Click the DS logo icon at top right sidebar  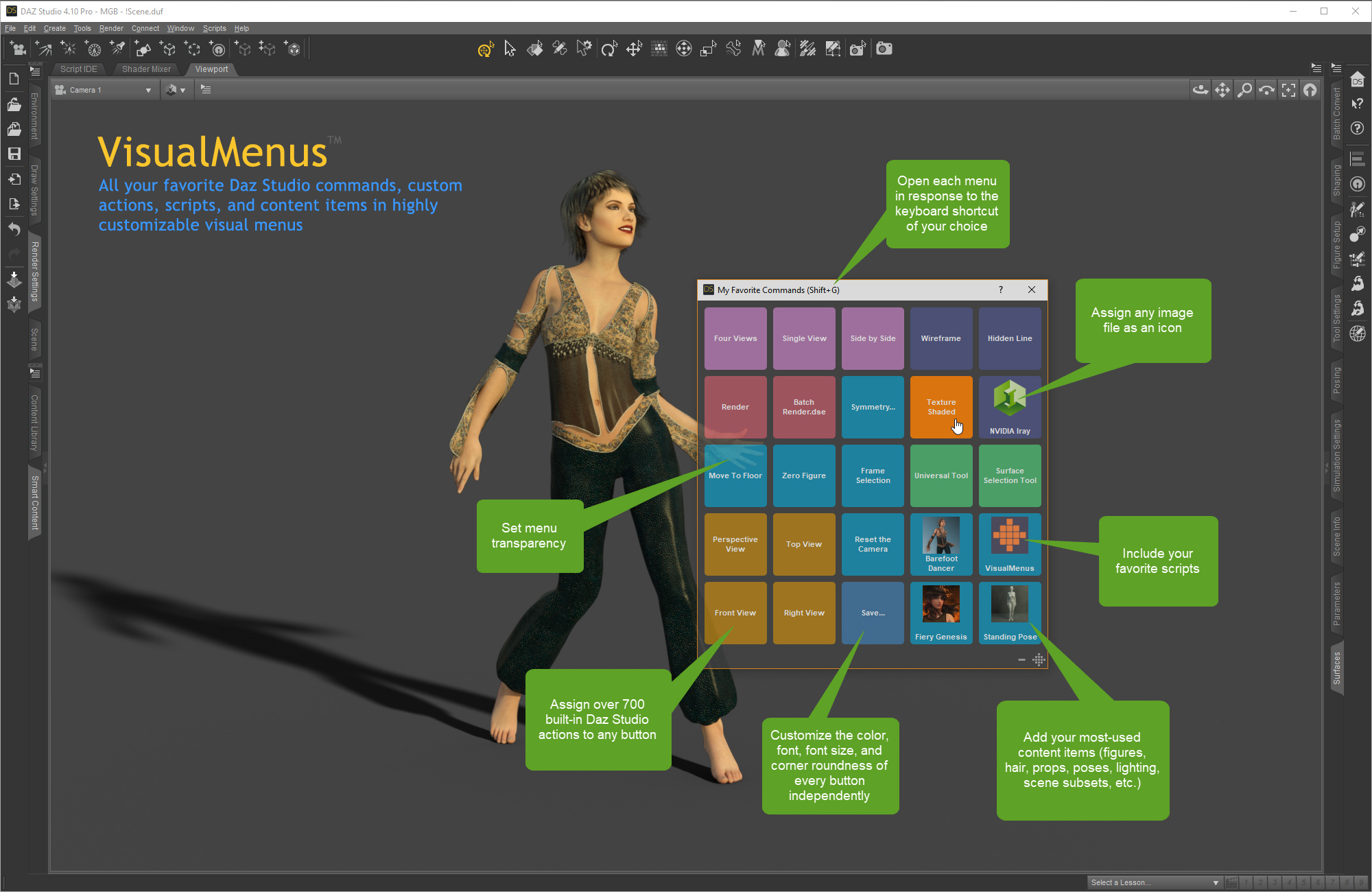(1358, 79)
